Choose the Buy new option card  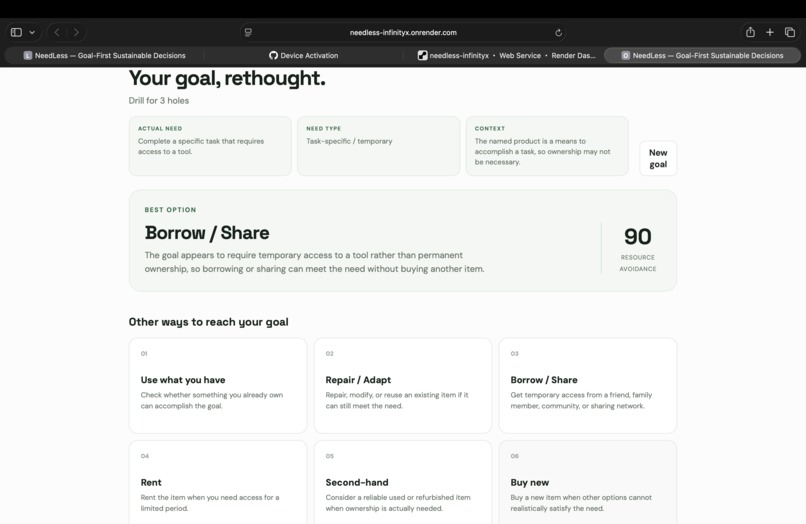coord(588,482)
